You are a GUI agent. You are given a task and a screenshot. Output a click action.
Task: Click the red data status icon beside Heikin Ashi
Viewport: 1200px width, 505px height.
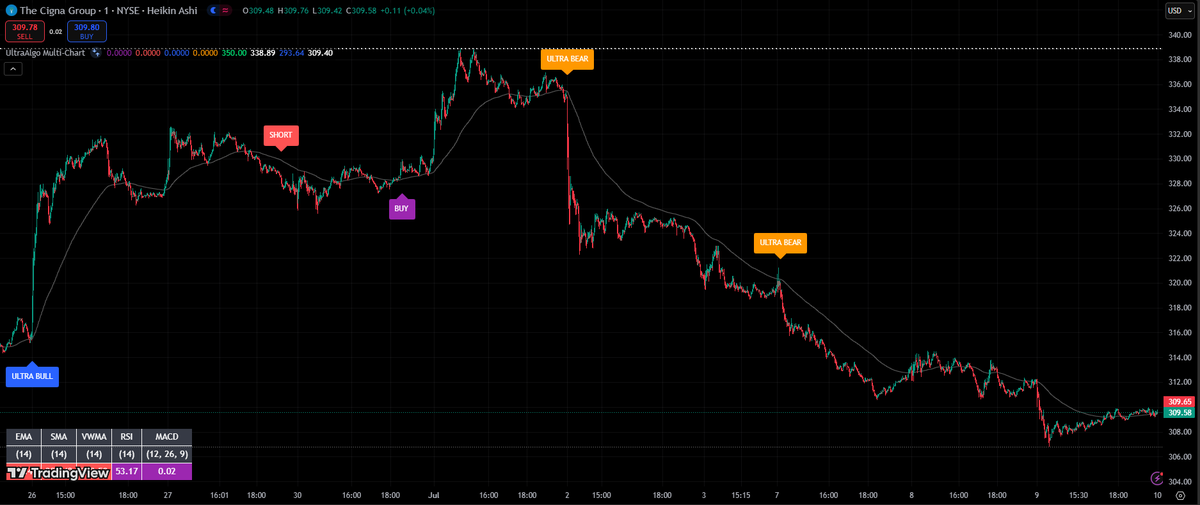coord(223,10)
